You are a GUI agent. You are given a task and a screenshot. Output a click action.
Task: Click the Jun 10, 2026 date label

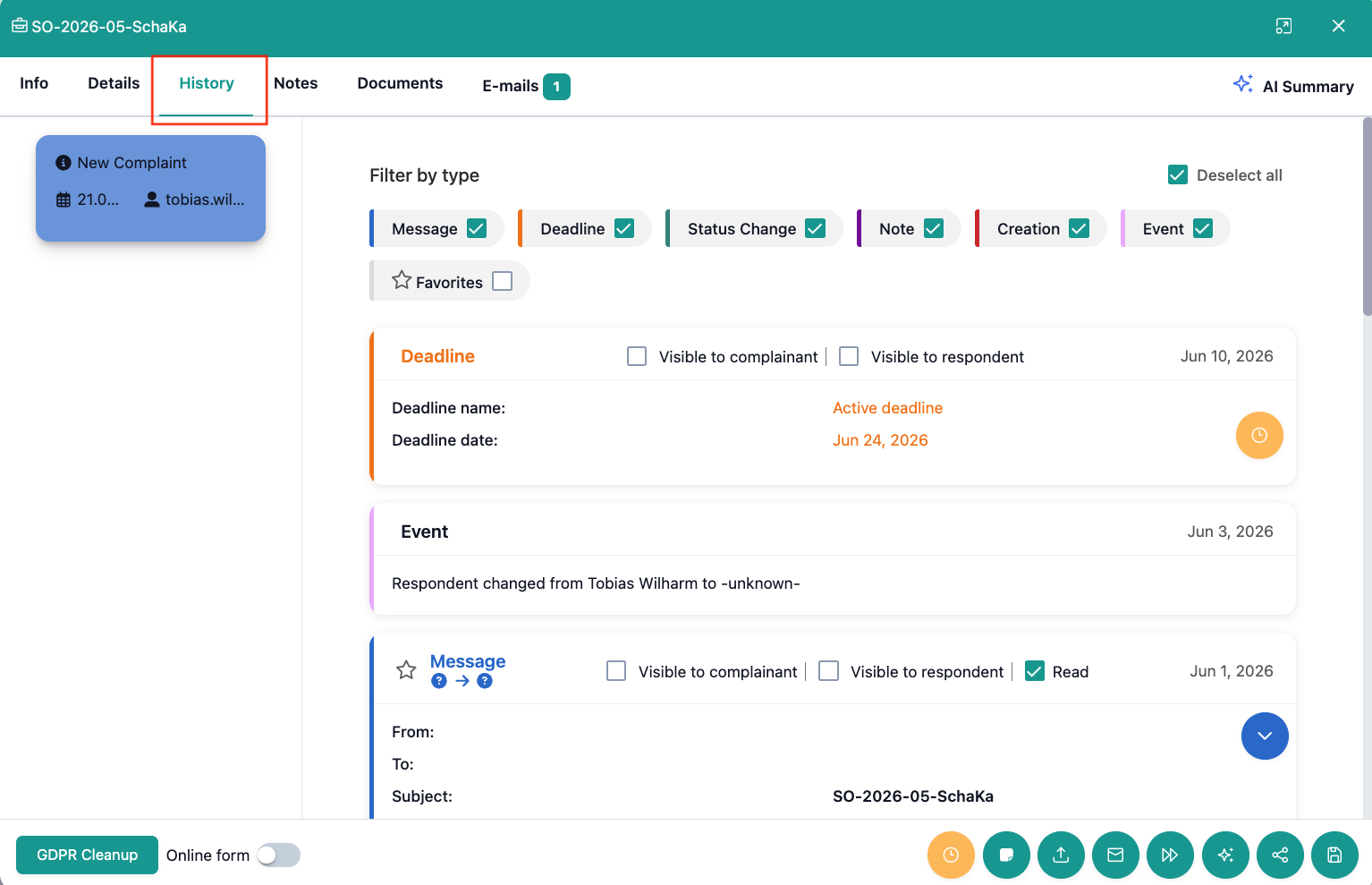(x=1226, y=356)
